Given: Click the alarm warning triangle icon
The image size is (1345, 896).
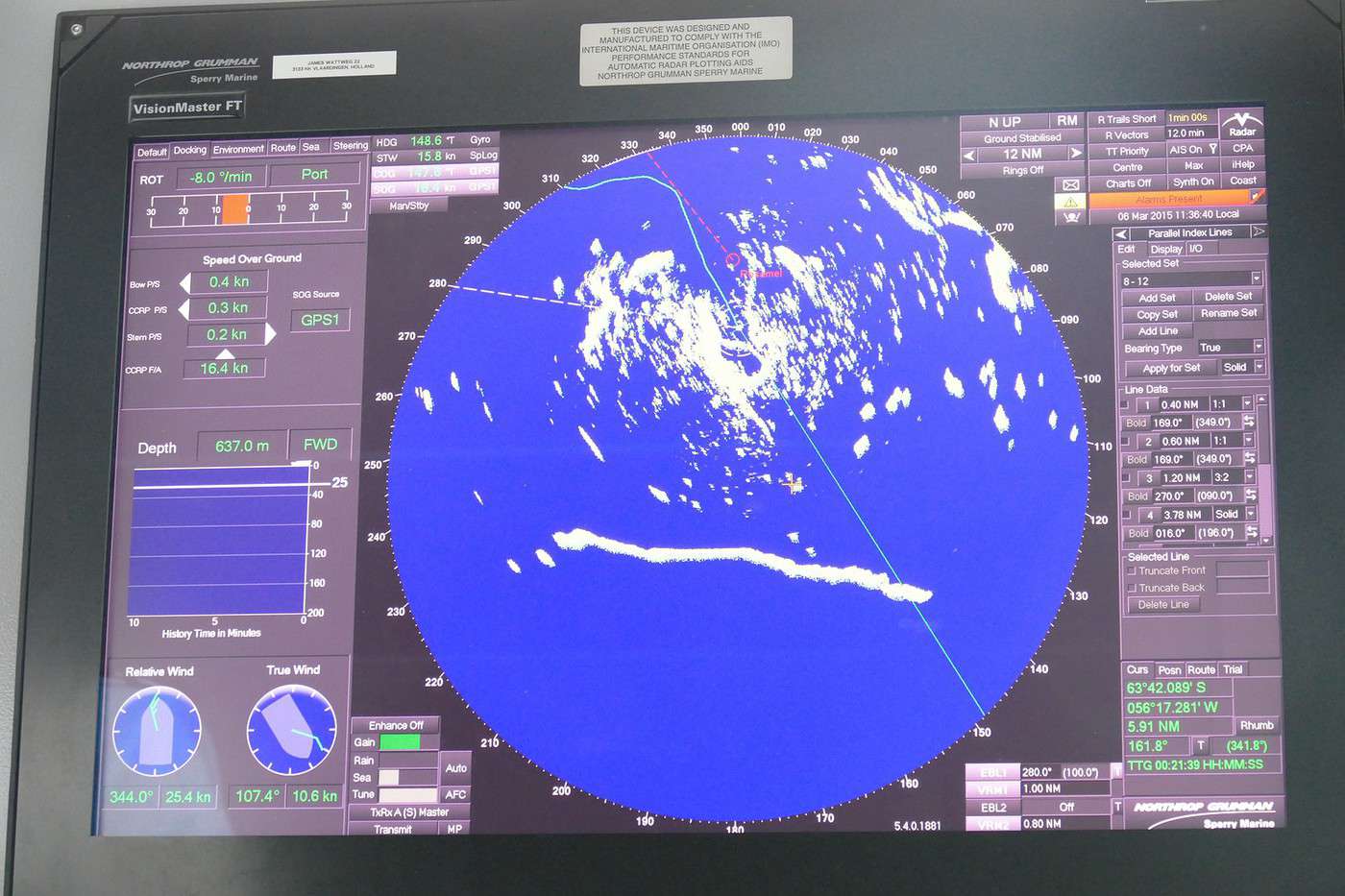Looking at the screenshot, I should coord(1070,202).
